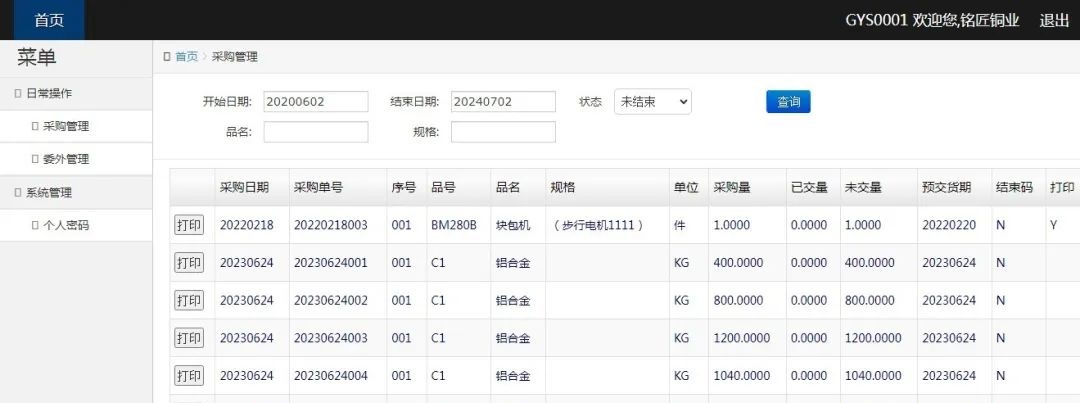This screenshot has width=1080, height=403.
Task: Print order 20230624002 with 打印 button
Action: click(x=189, y=300)
